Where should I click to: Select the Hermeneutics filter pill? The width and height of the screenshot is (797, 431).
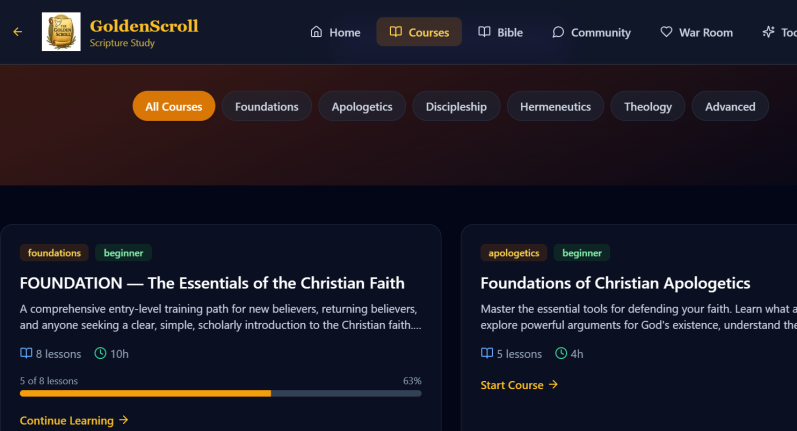click(555, 106)
